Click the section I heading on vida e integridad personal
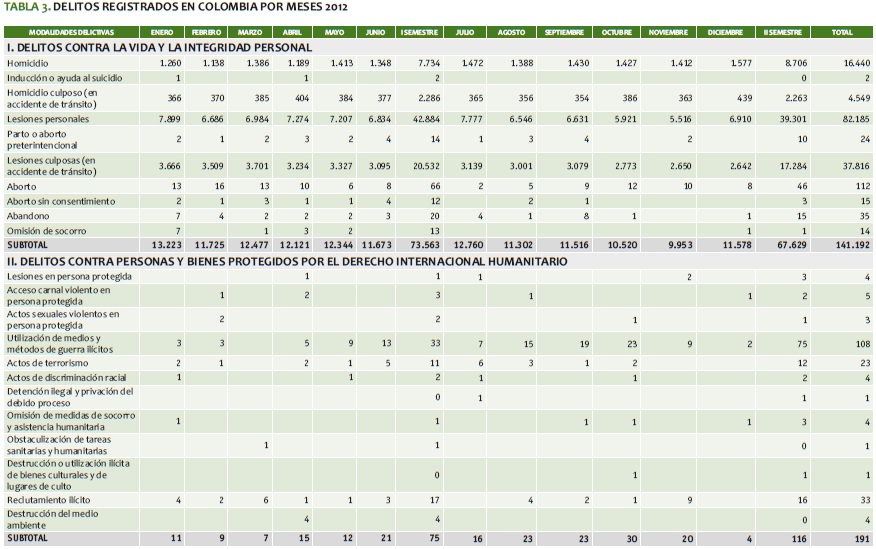This screenshot has width=876, height=549. [160, 47]
